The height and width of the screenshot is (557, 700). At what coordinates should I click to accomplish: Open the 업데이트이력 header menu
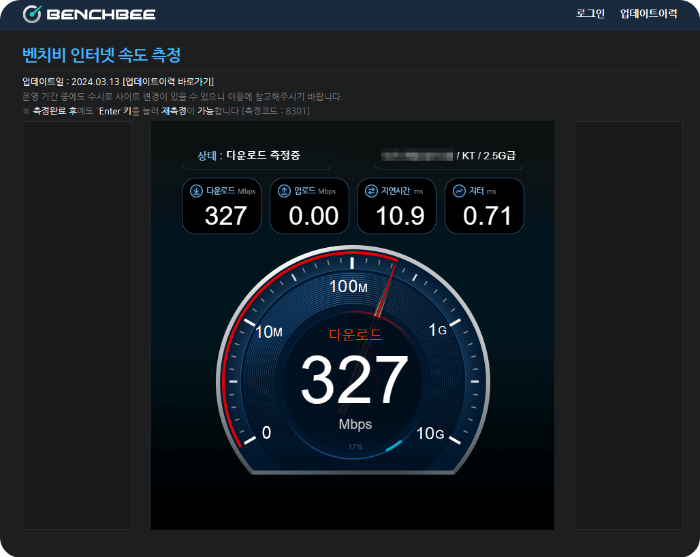(x=648, y=13)
